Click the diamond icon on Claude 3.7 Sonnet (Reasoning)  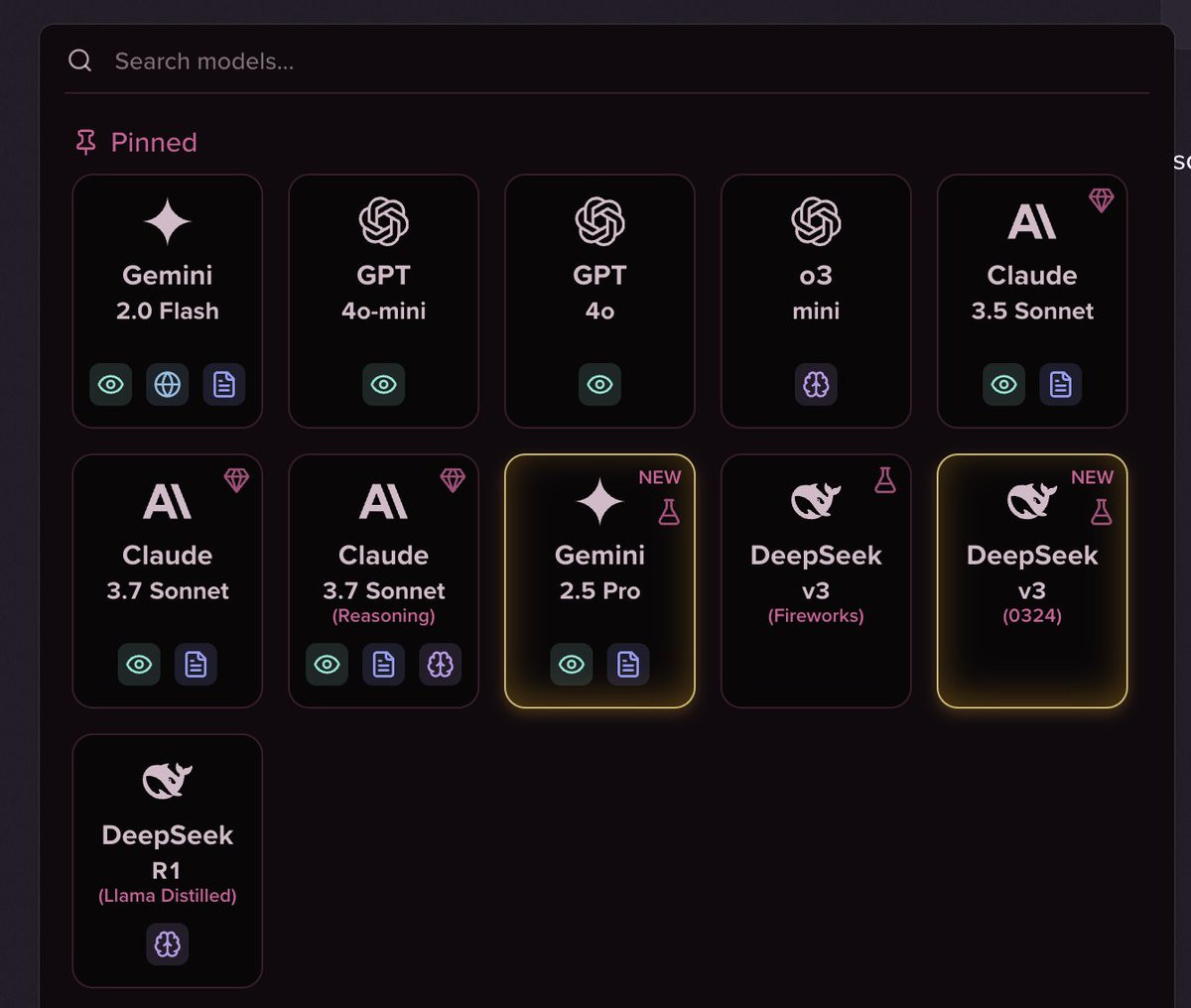point(453,480)
